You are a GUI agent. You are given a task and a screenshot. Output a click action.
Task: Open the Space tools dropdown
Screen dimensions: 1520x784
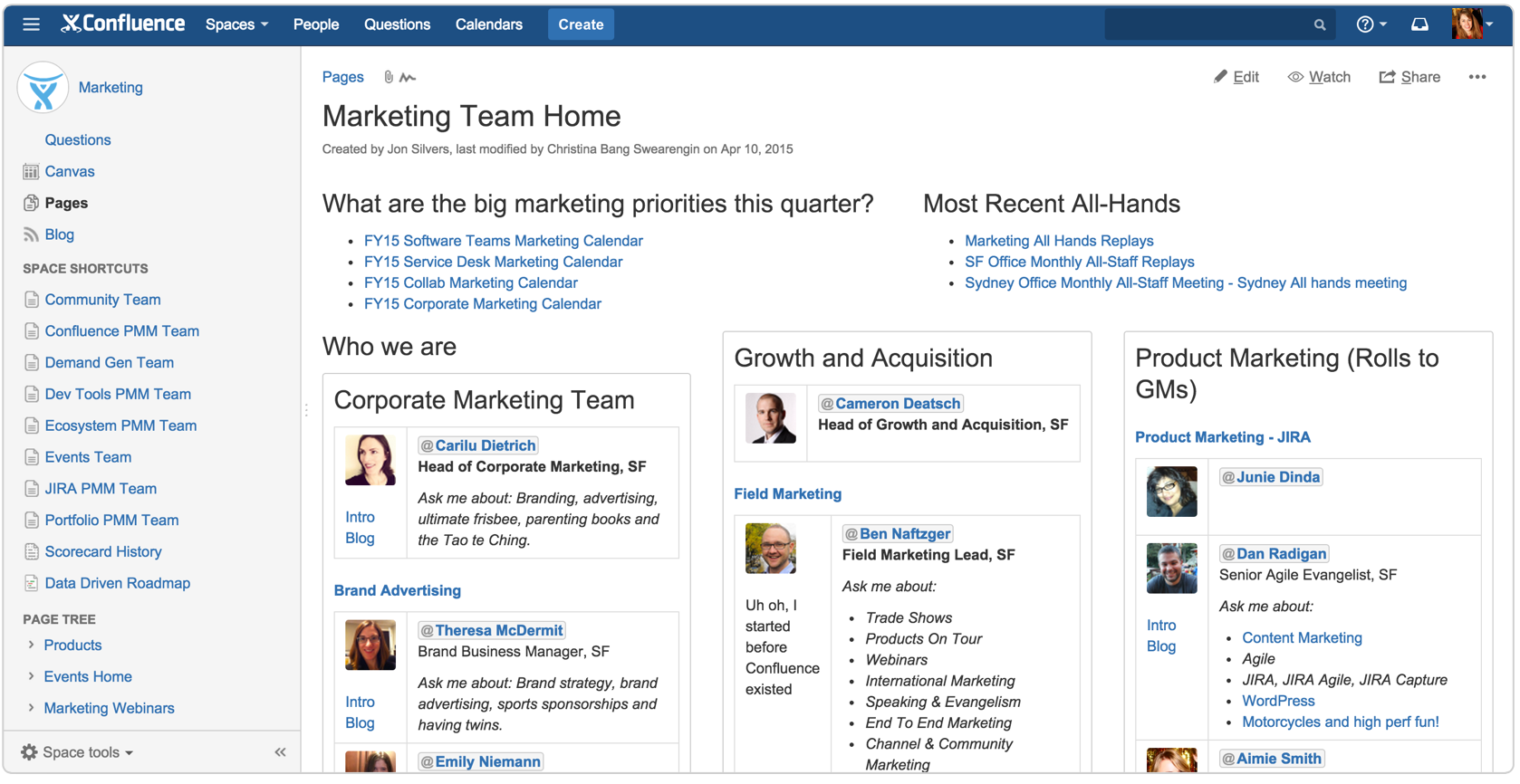pos(77,752)
